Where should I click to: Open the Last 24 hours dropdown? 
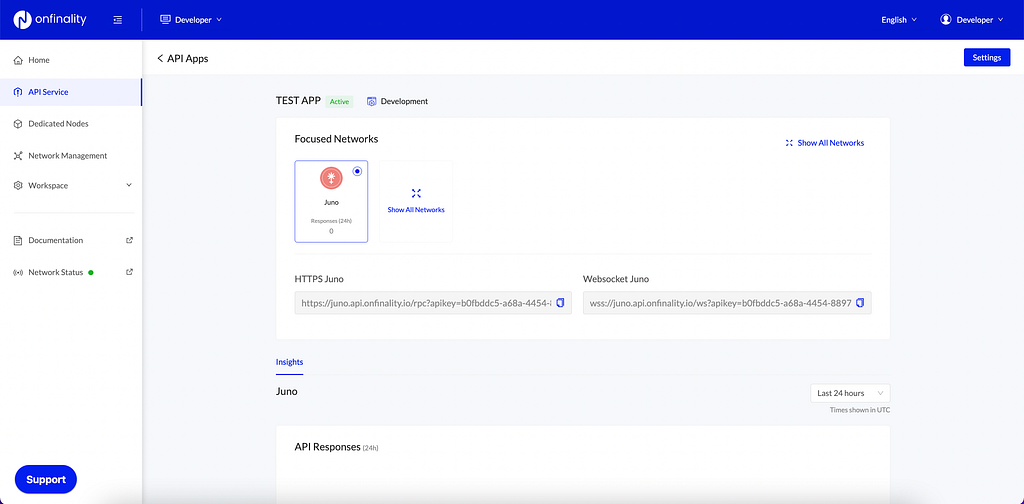click(850, 393)
